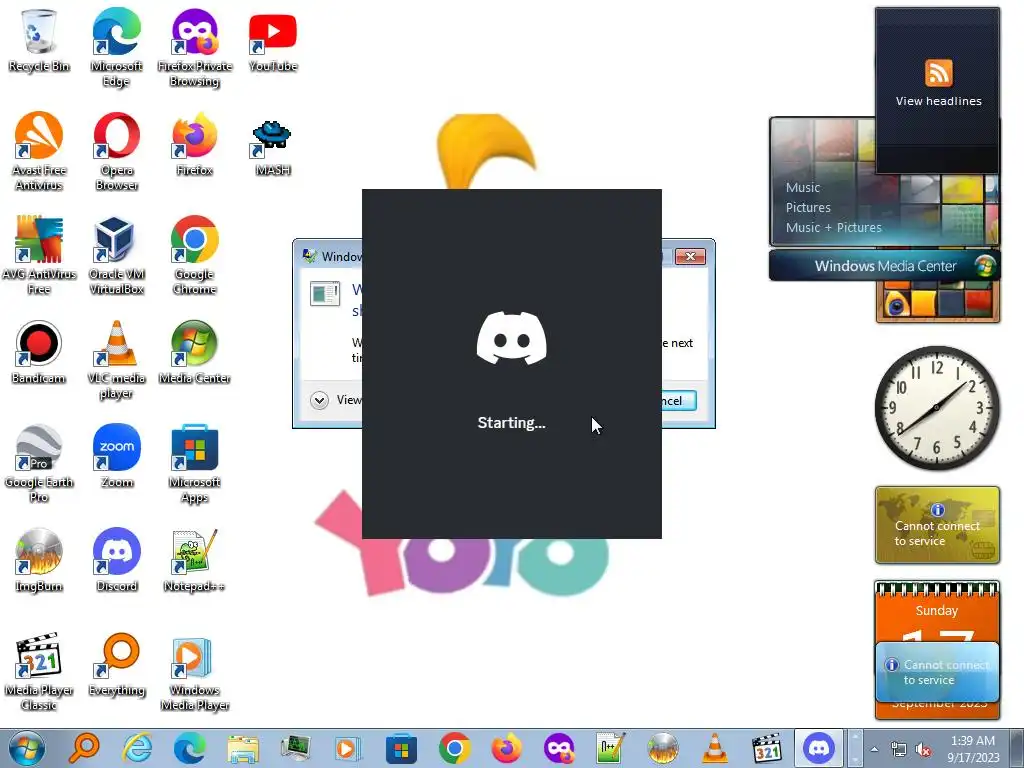
Task: Open Google Earth Pro desktop icon
Action: coord(39,463)
